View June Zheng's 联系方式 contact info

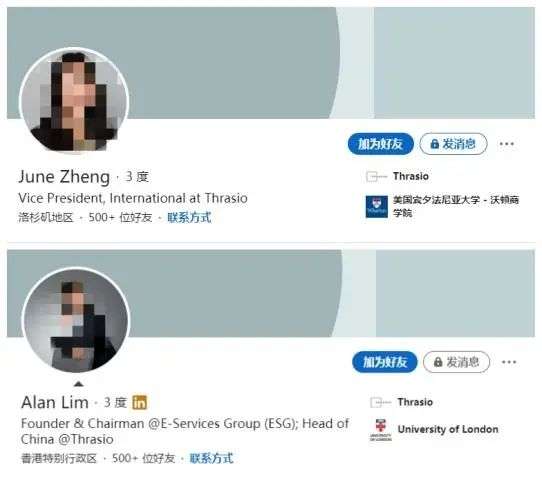(x=189, y=217)
